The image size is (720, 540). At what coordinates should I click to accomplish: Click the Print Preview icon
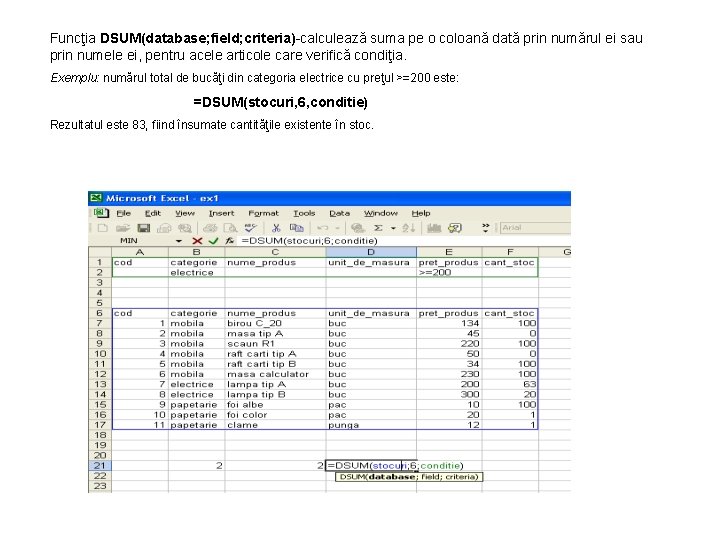click(x=230, y=228)
